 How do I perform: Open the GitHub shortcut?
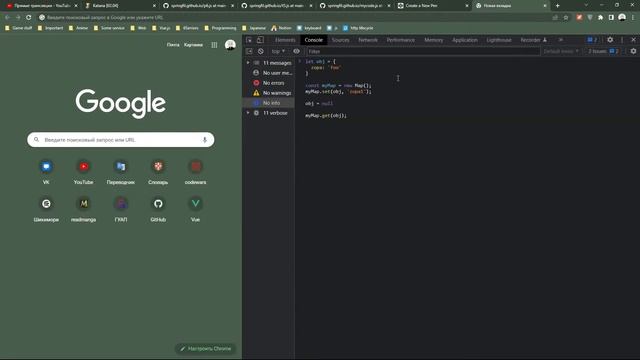(x=158, y=209)
